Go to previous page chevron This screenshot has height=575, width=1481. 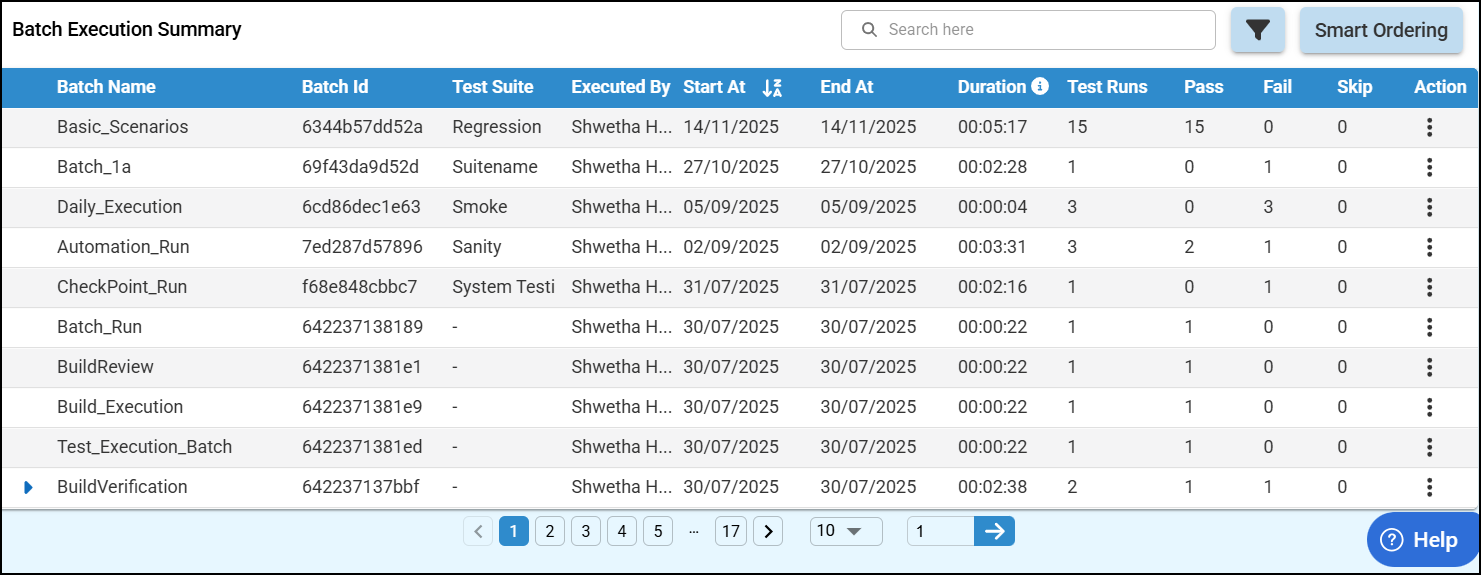coord(478,531)
